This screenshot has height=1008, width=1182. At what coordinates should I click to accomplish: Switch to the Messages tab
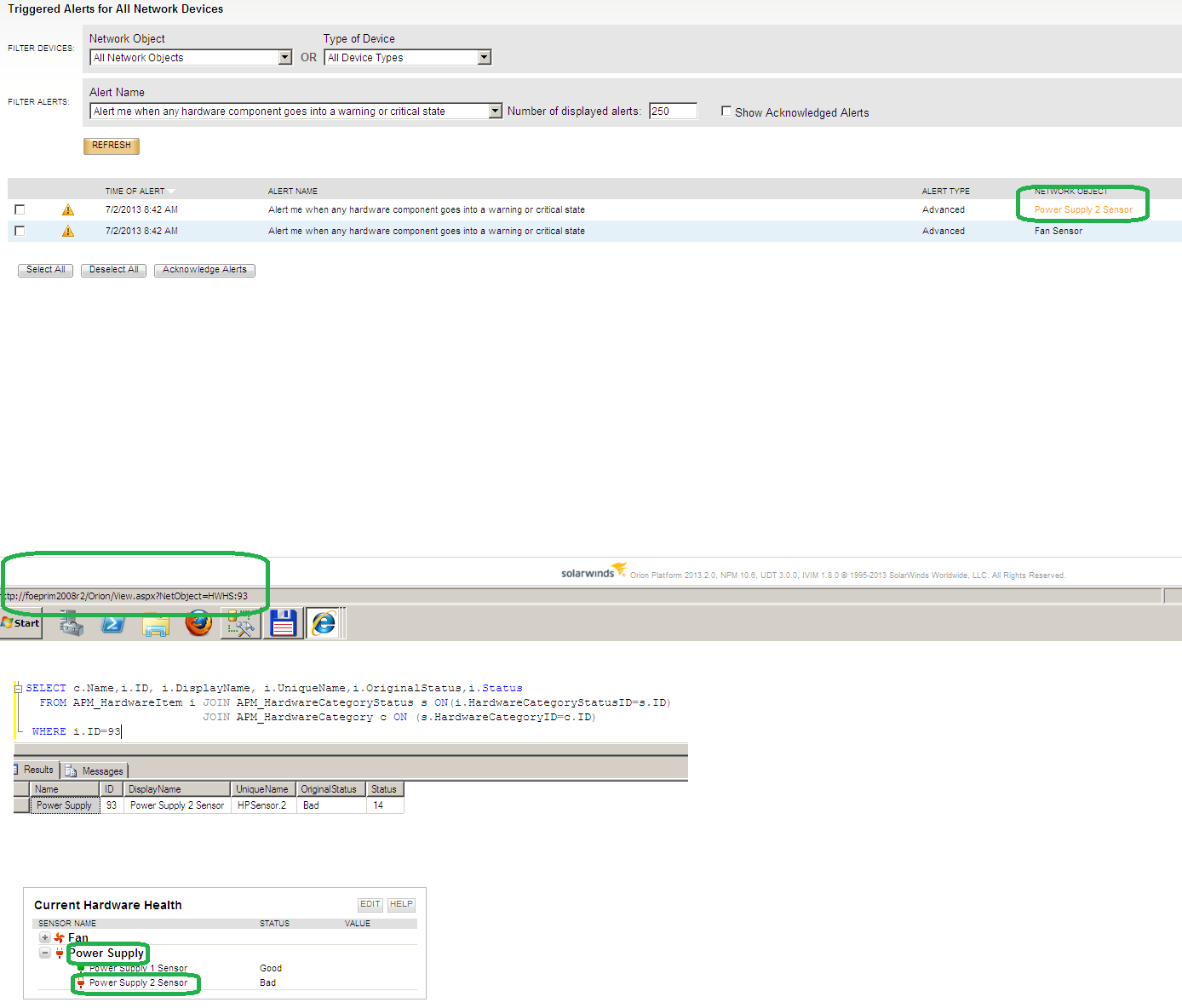tap(95, 771)
